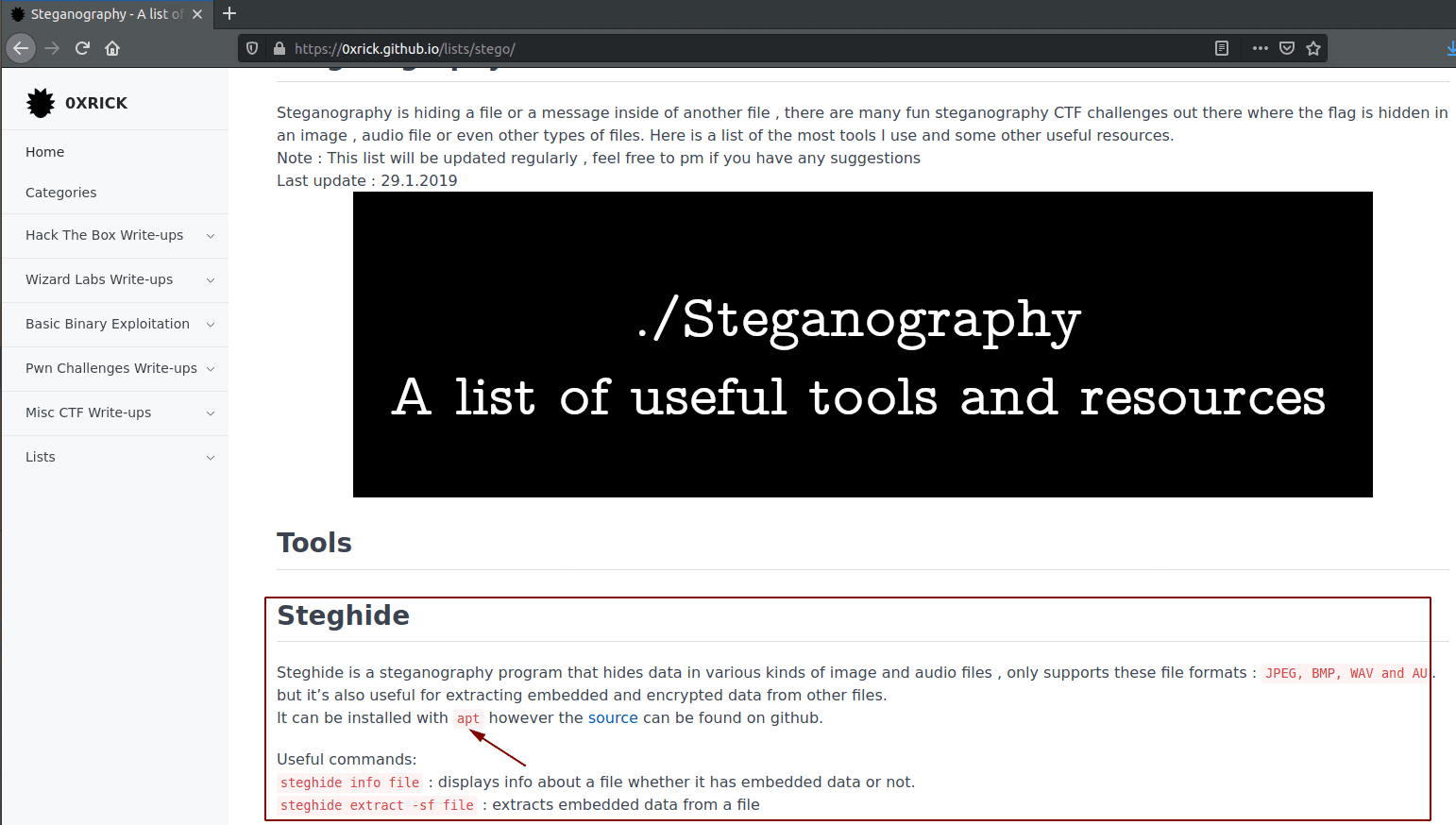Screen dimensions: 1456x825
Task: Expand Basic Binary Exploitation chevron
Action: pyautogui.click(x=210, y=325)
